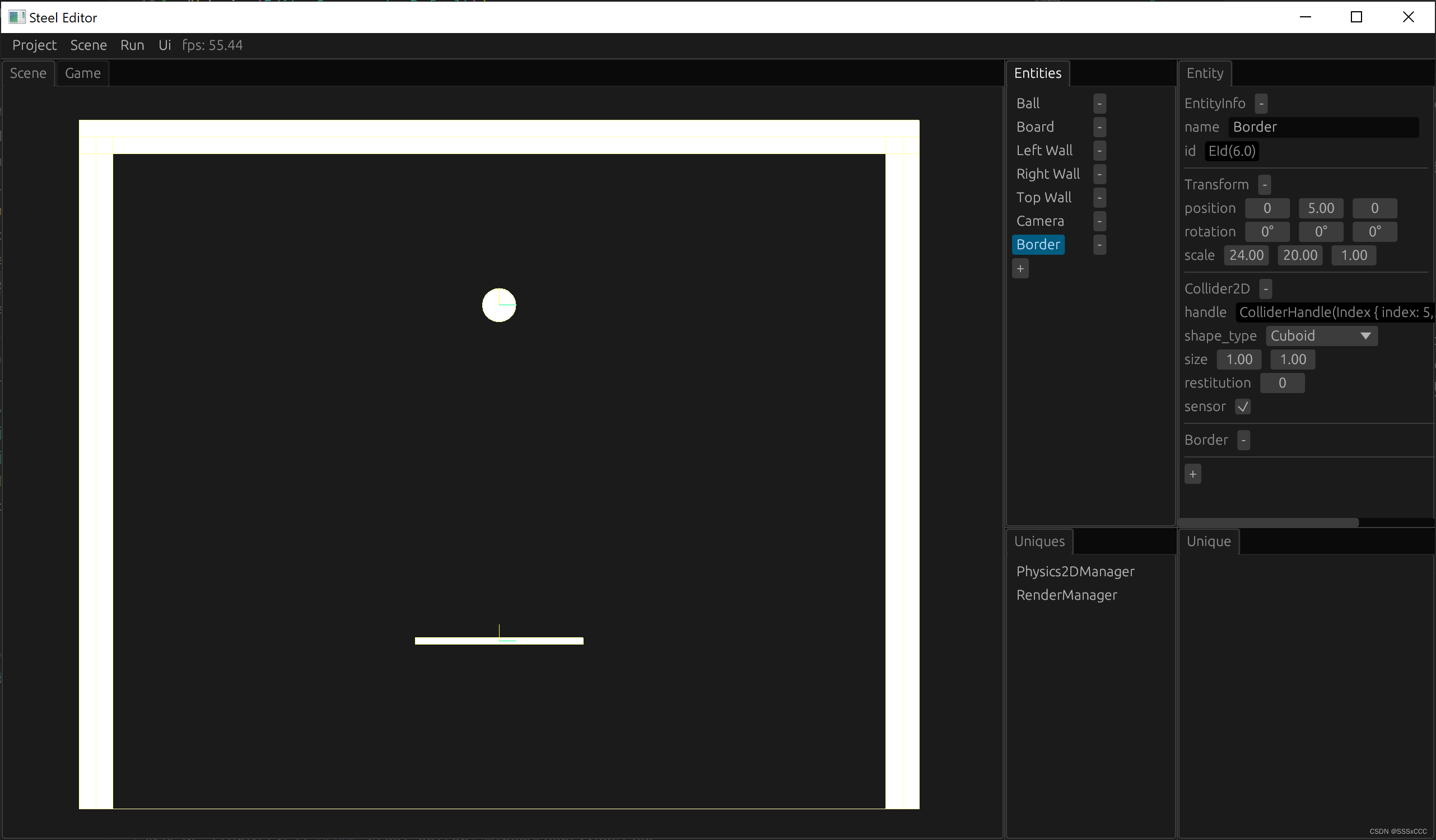This screenshot has width=1436, height=840.
Task: Click the restitution value field
Action: pos(1281,383)
